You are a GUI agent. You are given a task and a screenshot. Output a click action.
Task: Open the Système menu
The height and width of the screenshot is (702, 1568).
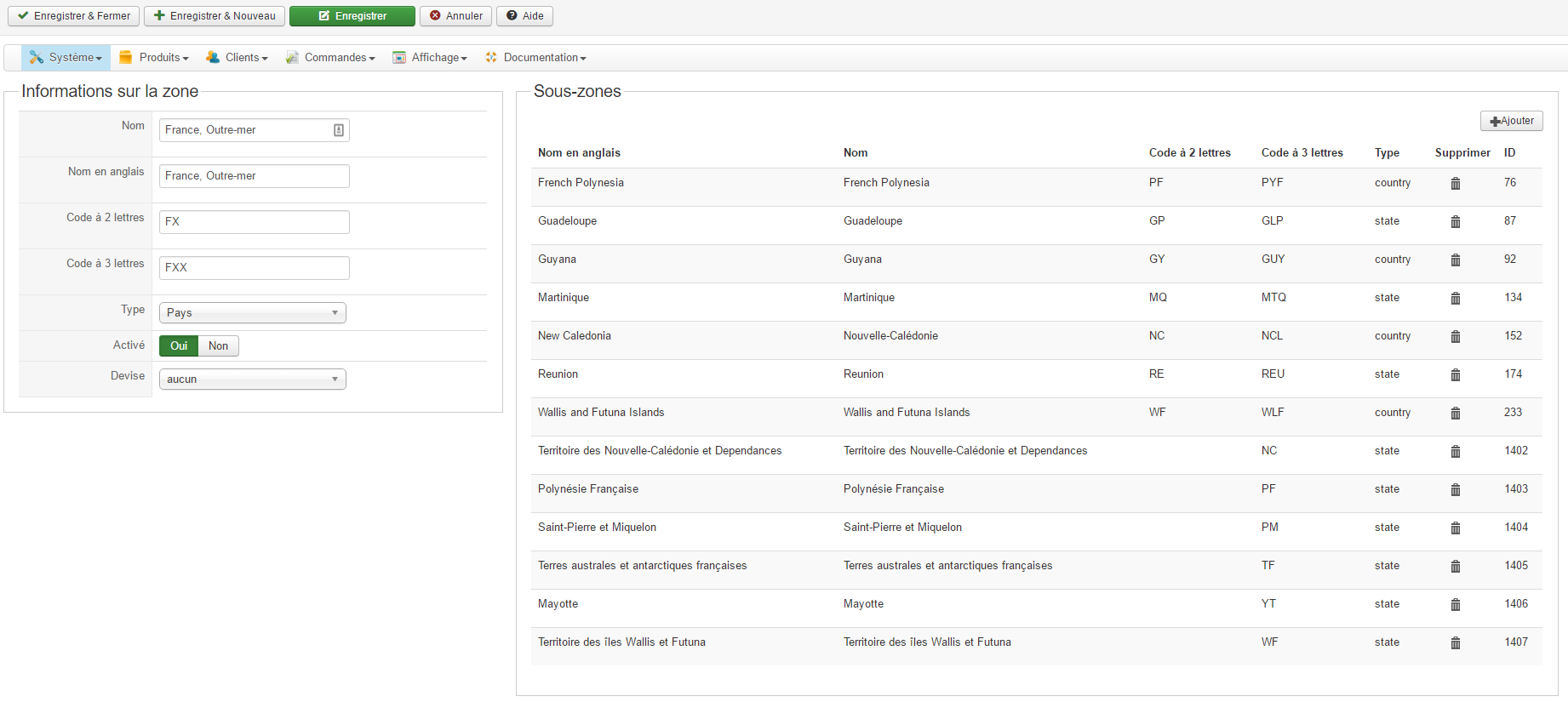66,58
